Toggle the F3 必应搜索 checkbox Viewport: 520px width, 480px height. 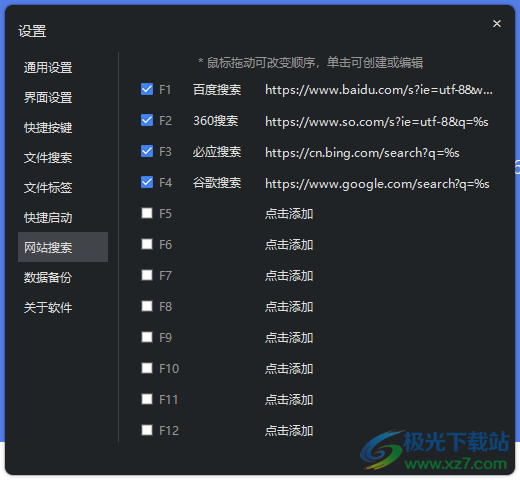[x=147, y=151]
